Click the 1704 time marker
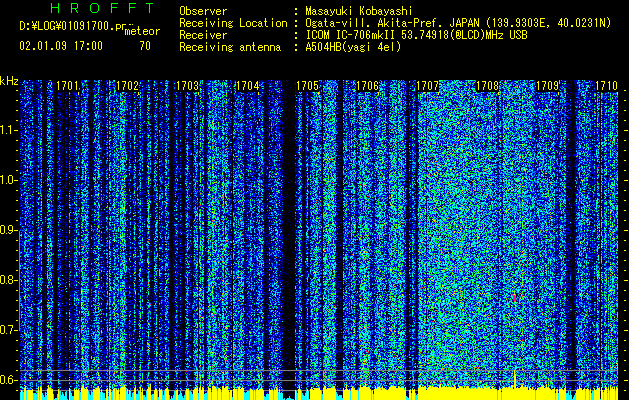This screenshot has width=629, height=400. [x=248, y=86]
